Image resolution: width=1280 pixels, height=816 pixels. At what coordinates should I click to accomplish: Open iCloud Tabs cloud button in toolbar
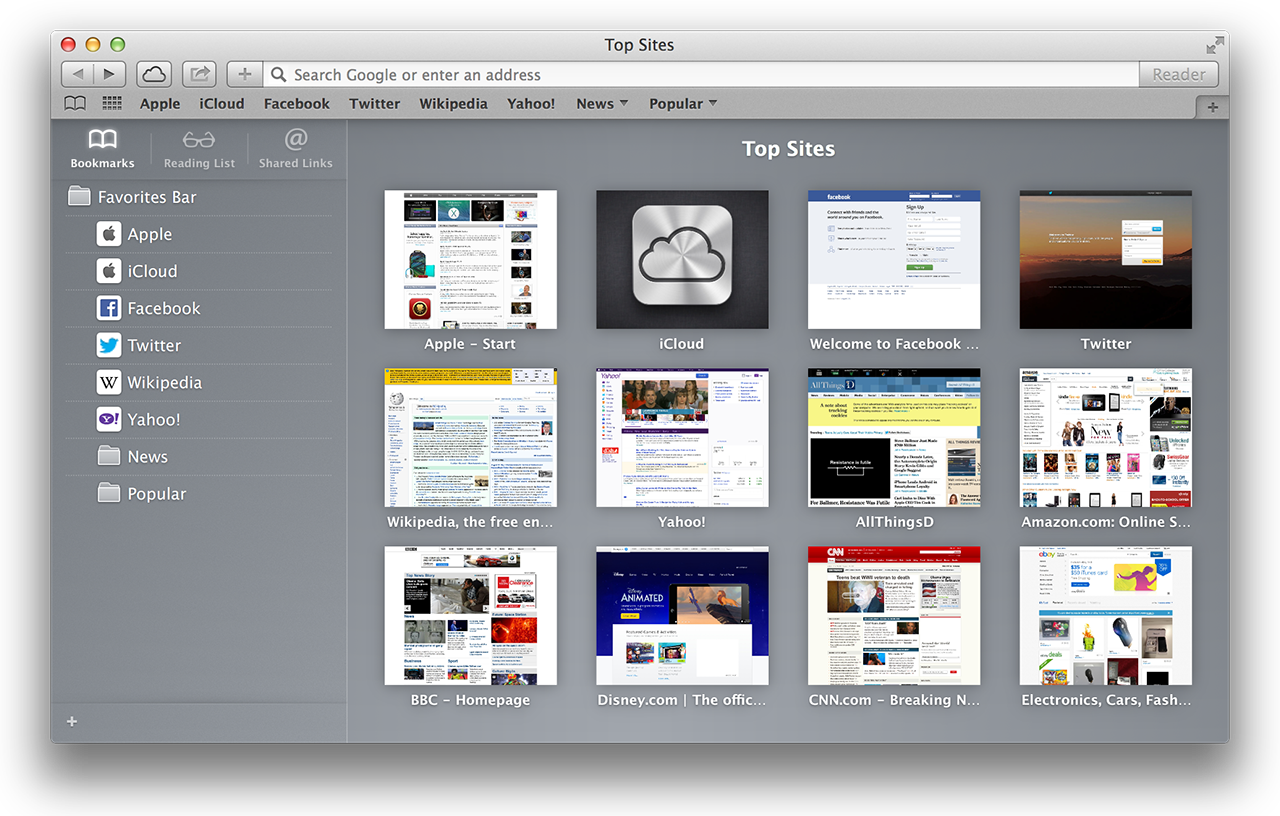[154, 74]
